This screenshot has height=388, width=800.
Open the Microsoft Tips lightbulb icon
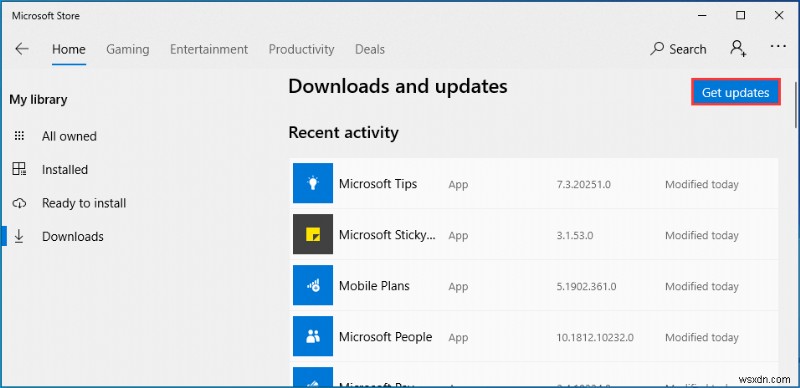[313, 183]
